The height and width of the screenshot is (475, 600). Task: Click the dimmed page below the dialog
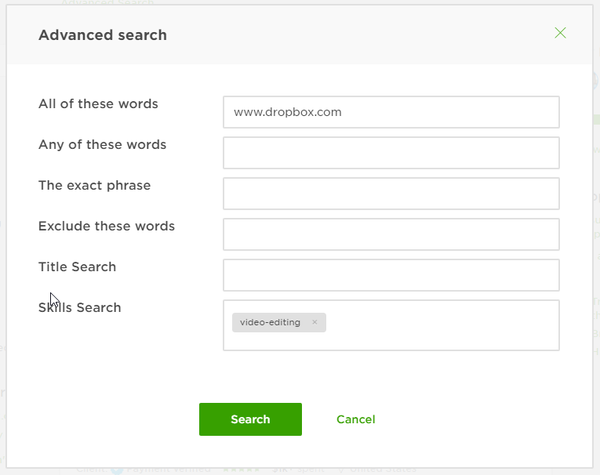300,470
